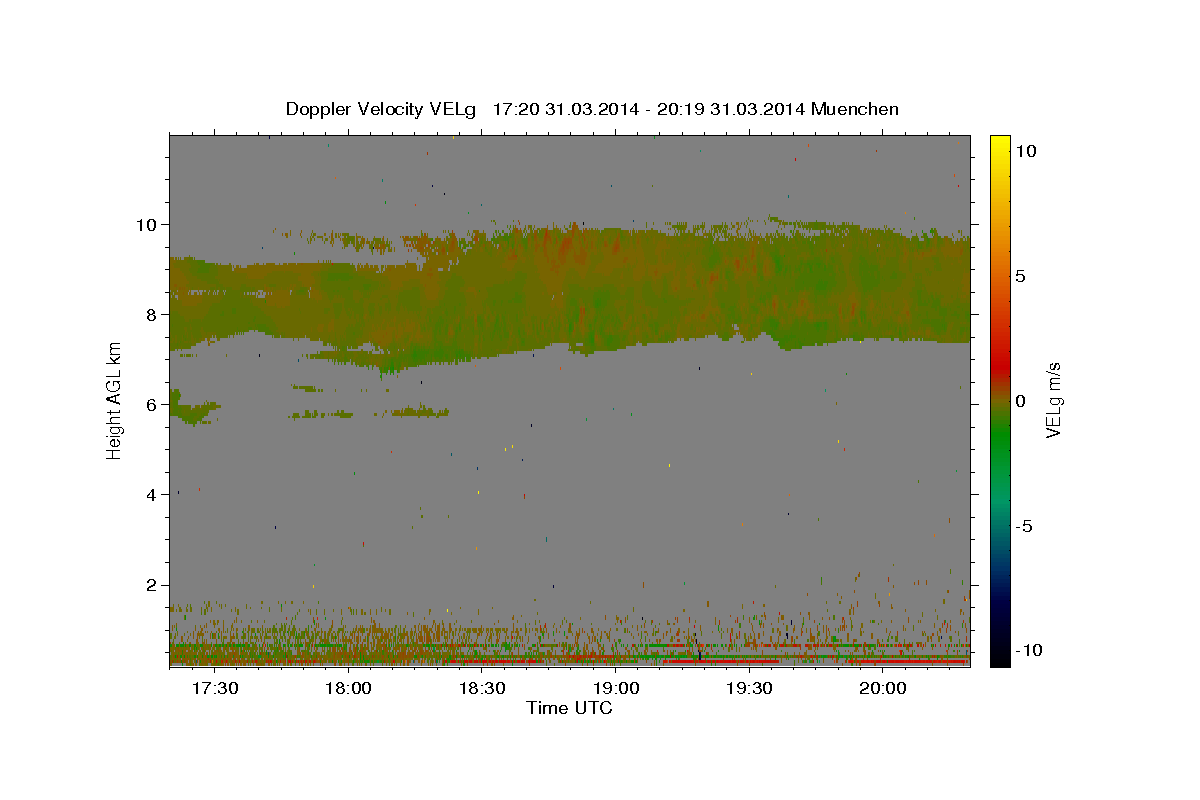Click the 20:00 time tick label

pos(883,688)
